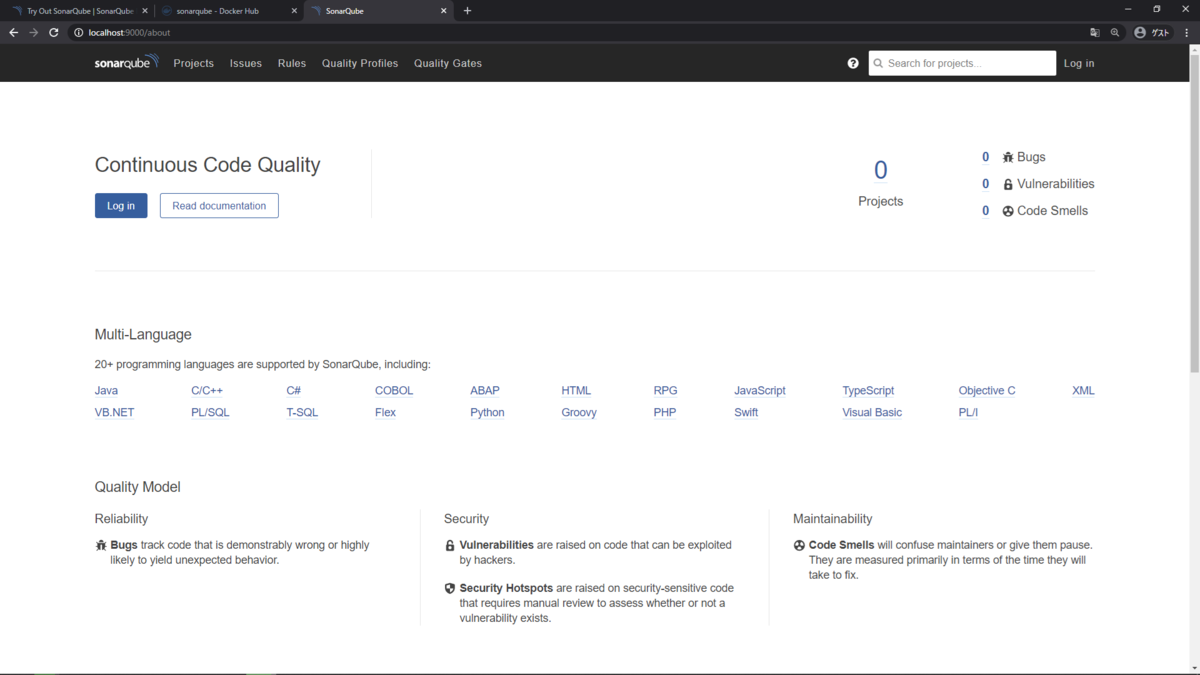Open the Java language link
The height and width of the screenshot is (675, 1200).
click(x=106, y=390)
